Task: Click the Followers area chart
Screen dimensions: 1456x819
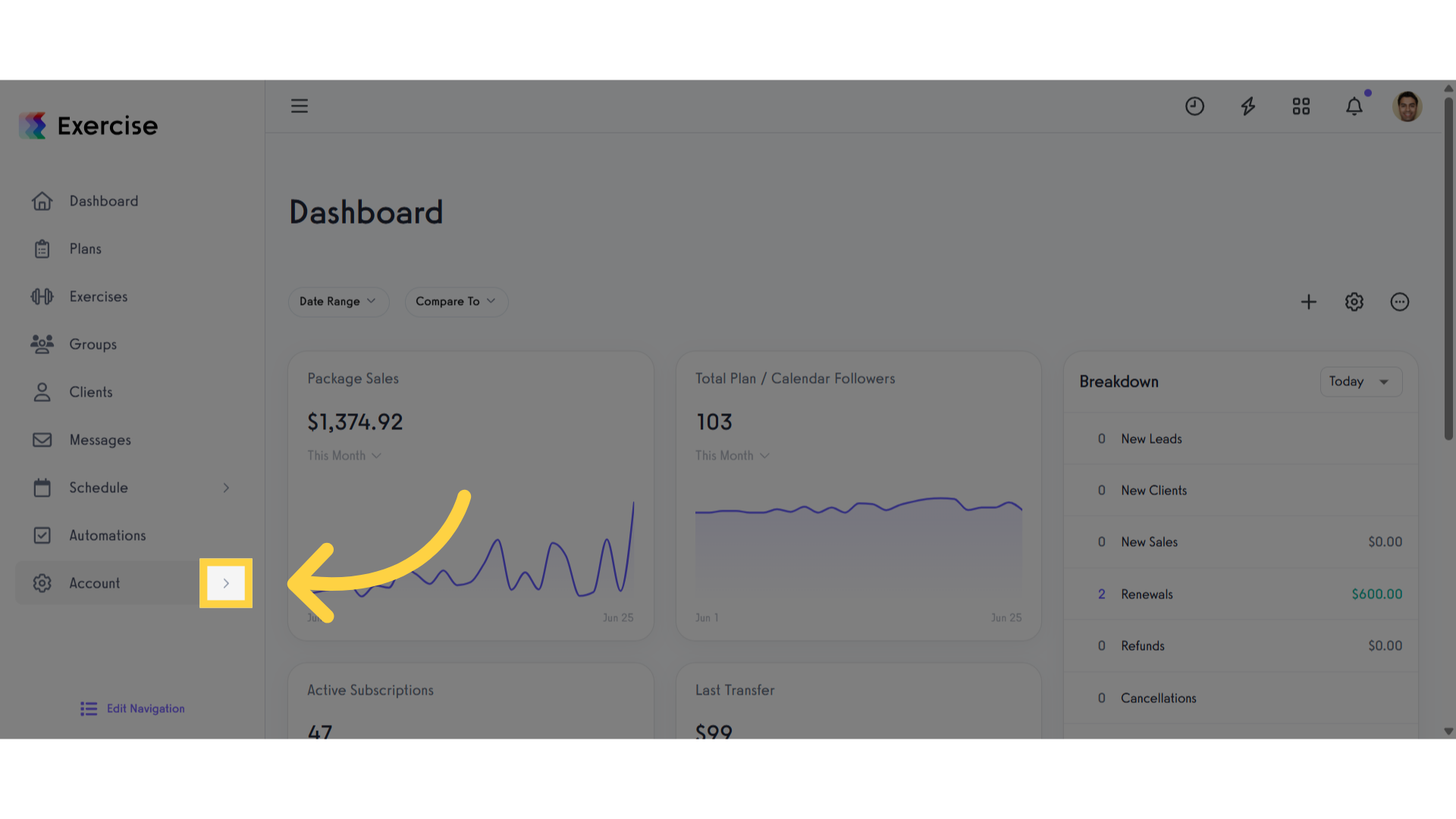Action: point(858,546)
